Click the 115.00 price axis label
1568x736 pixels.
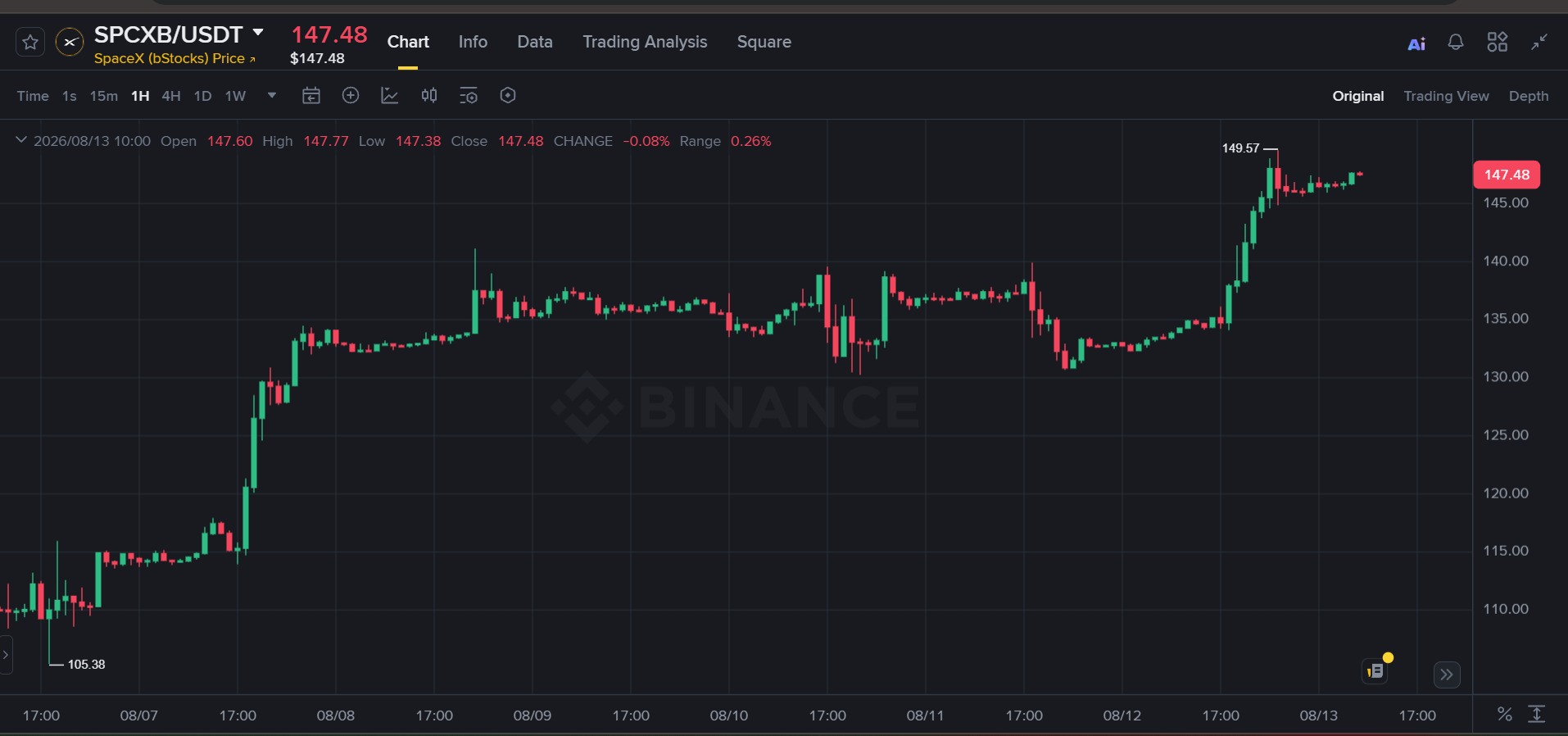click(x=1506, y=550)
